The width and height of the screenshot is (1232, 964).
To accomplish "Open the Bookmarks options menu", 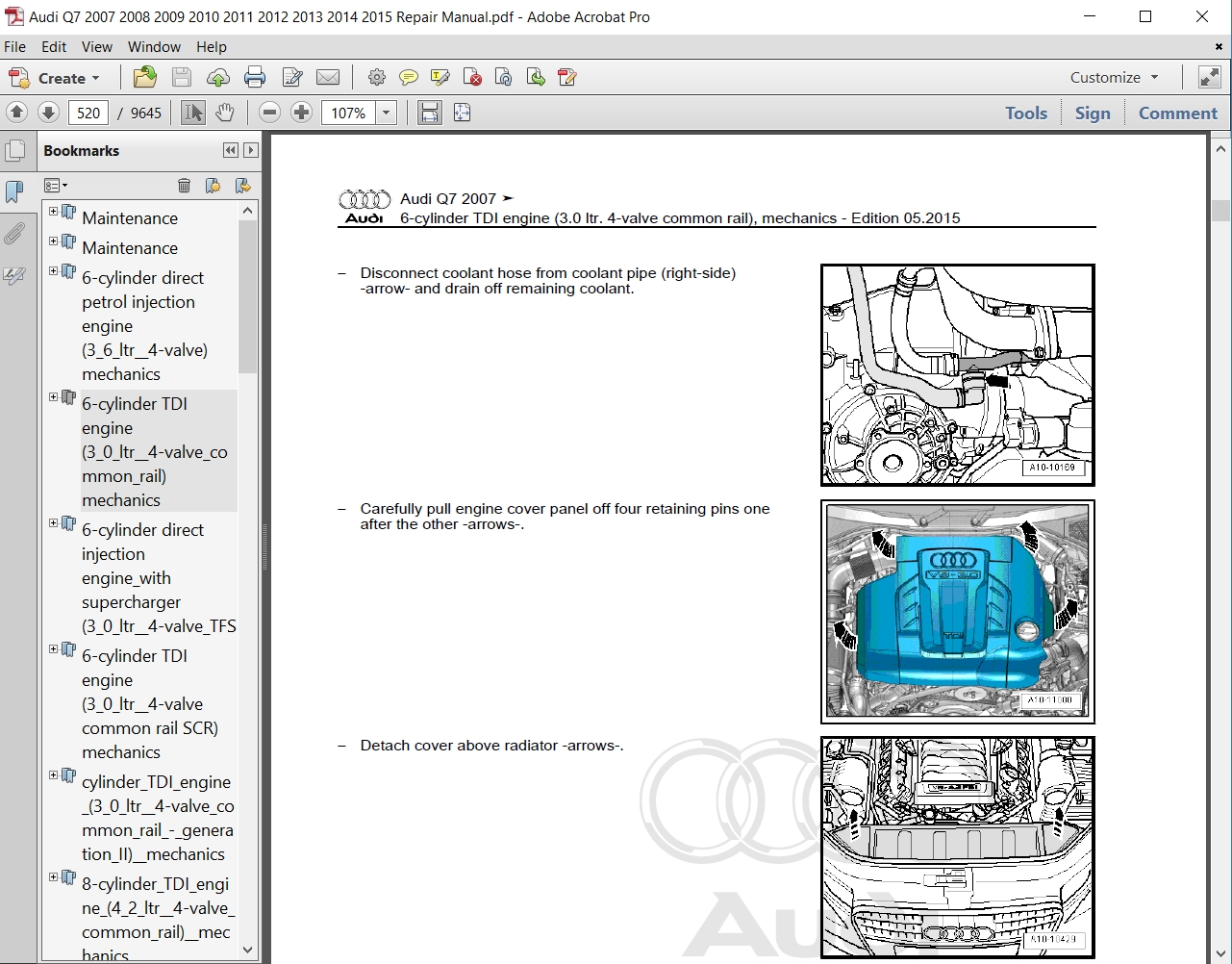I will [55, 186].
